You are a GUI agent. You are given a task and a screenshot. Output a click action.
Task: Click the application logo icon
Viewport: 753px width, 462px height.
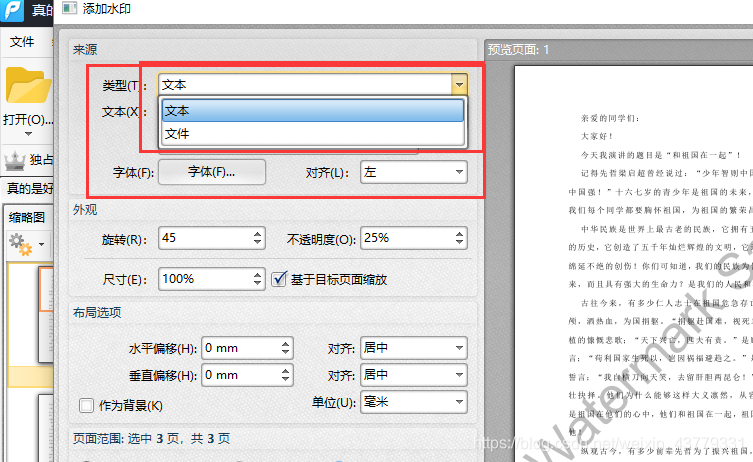point(12,10)
